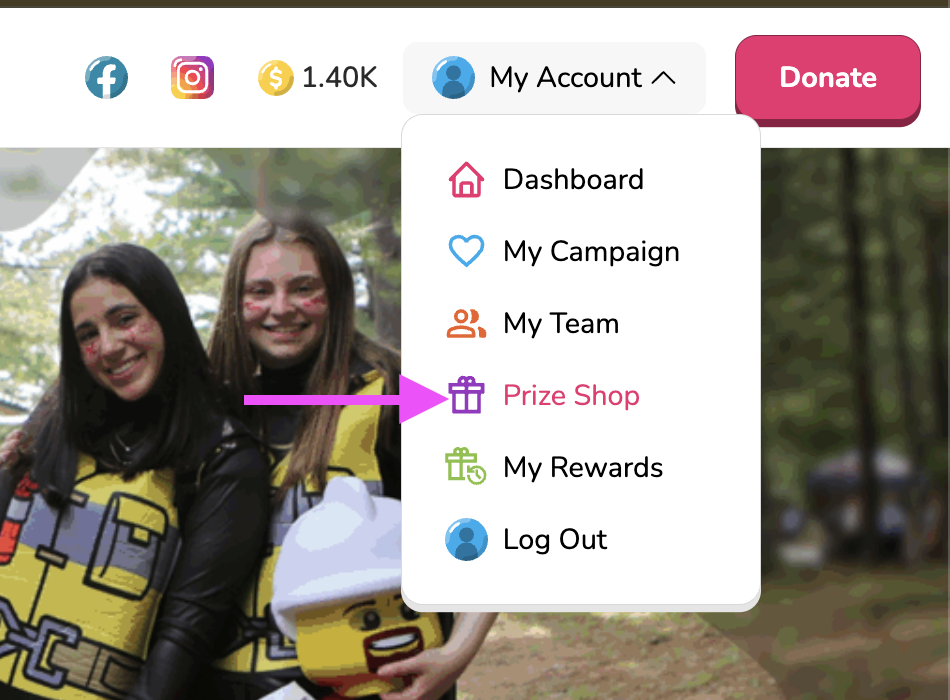Viewport: 950px width, 700px height.
Task: Select Dashboard from the account menu
Action: point(573,179)
